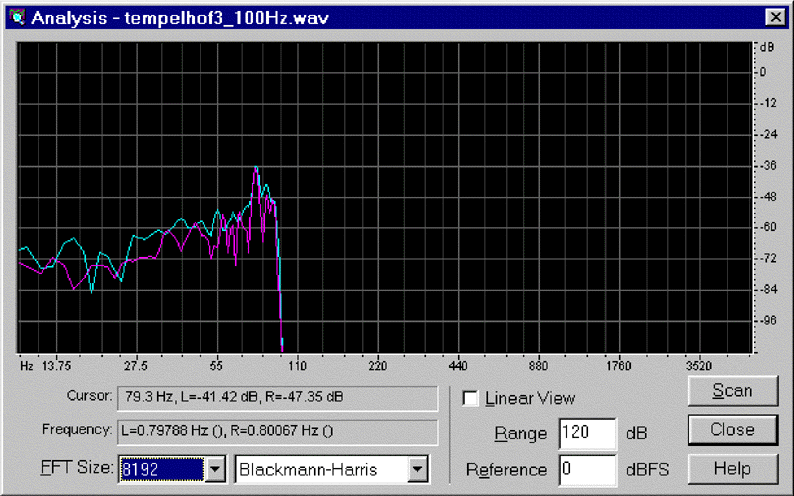Open the FFT Size dropdown arrow

tap(215, 469)
